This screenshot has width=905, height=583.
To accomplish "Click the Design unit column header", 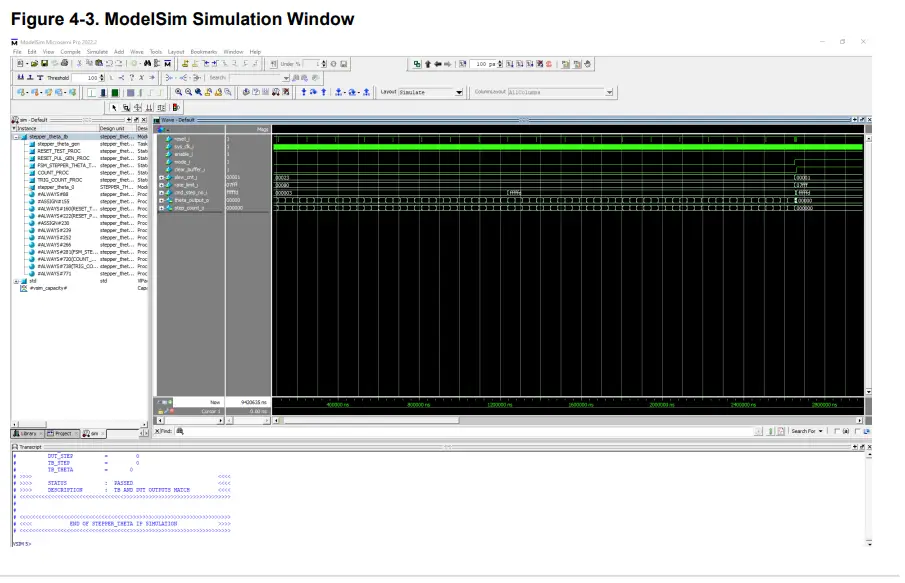I will (x=117, y=128).
